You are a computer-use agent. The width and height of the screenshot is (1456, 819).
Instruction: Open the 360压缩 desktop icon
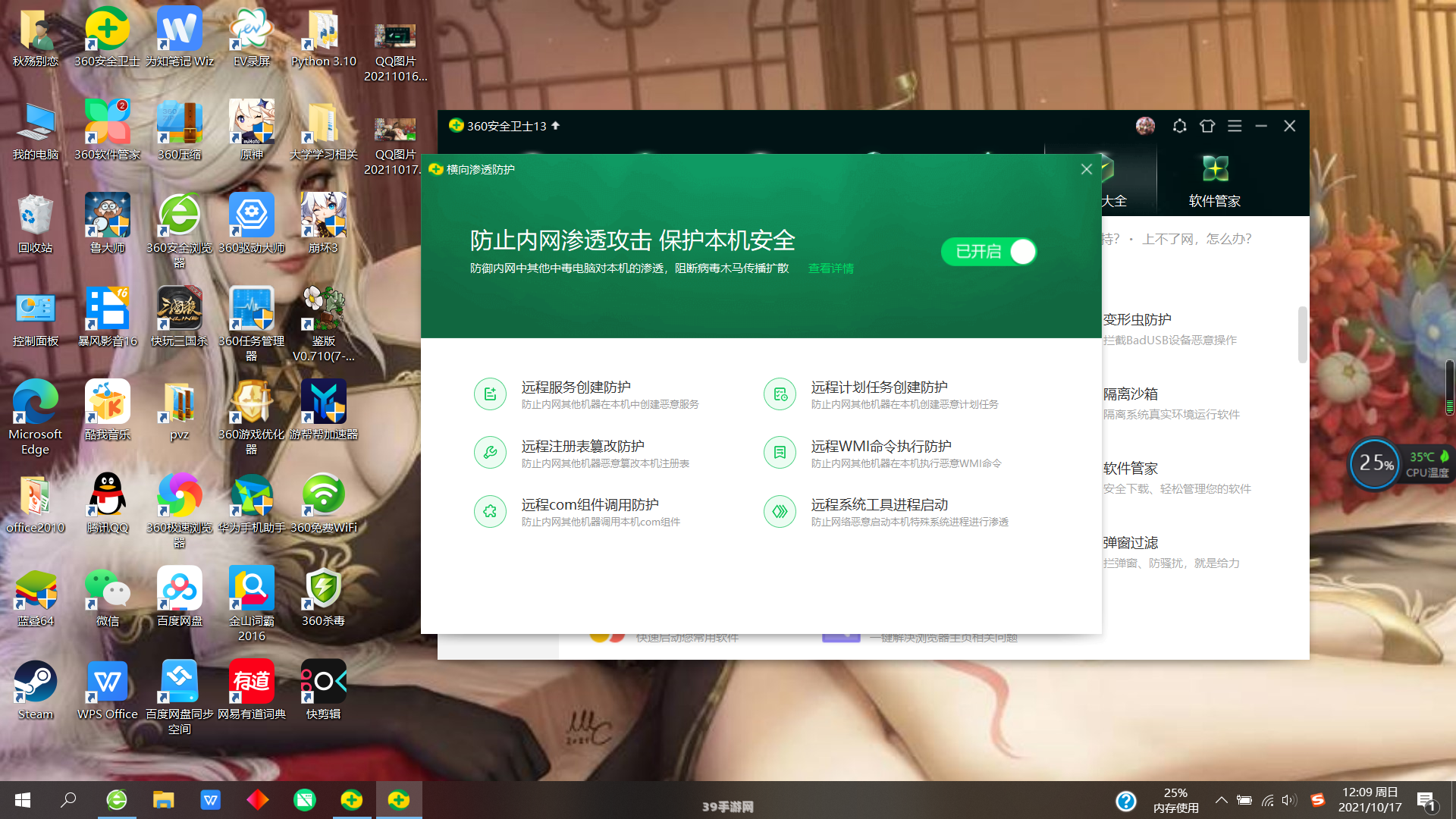tap(180, 130)
